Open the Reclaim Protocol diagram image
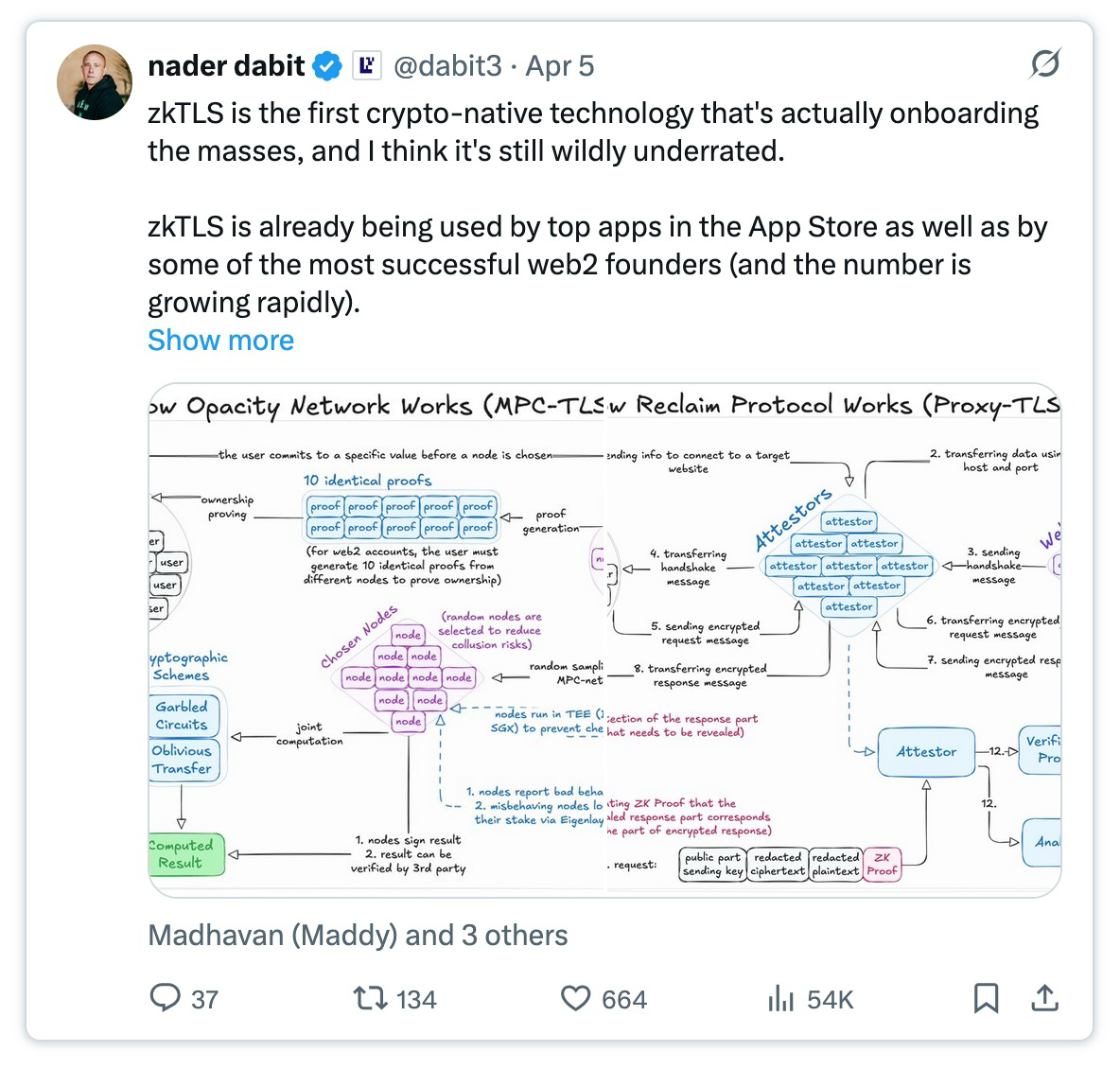This screenshot has height=1069, width=1120. click(834, 640)
